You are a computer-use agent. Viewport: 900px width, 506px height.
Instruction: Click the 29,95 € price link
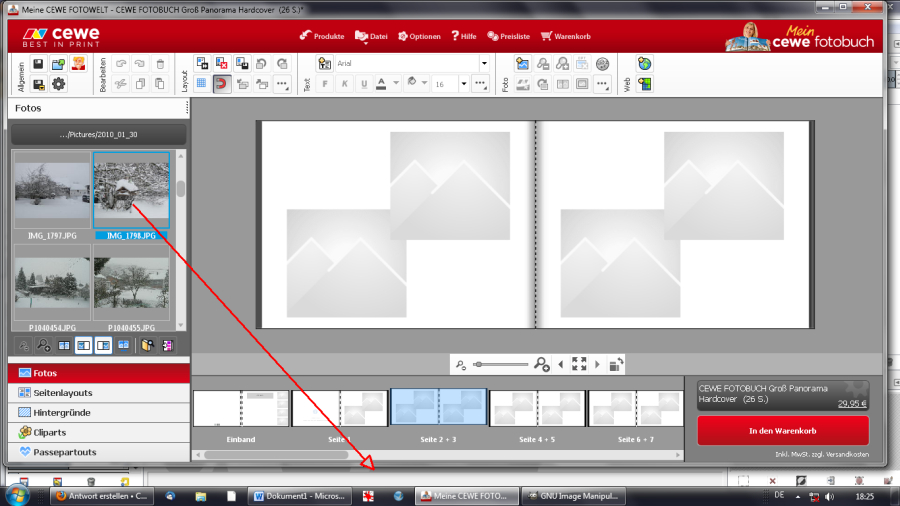click(852, 403)
